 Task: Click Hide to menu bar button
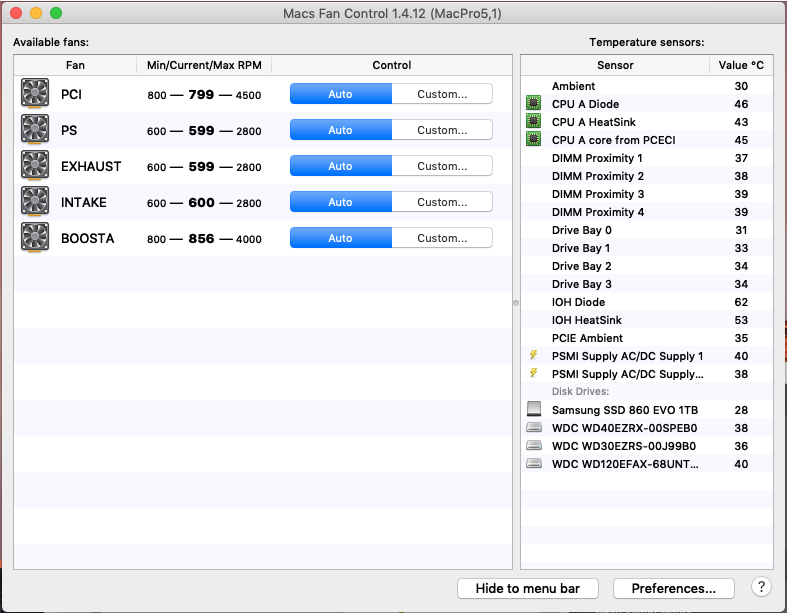[x=528, y=588]
